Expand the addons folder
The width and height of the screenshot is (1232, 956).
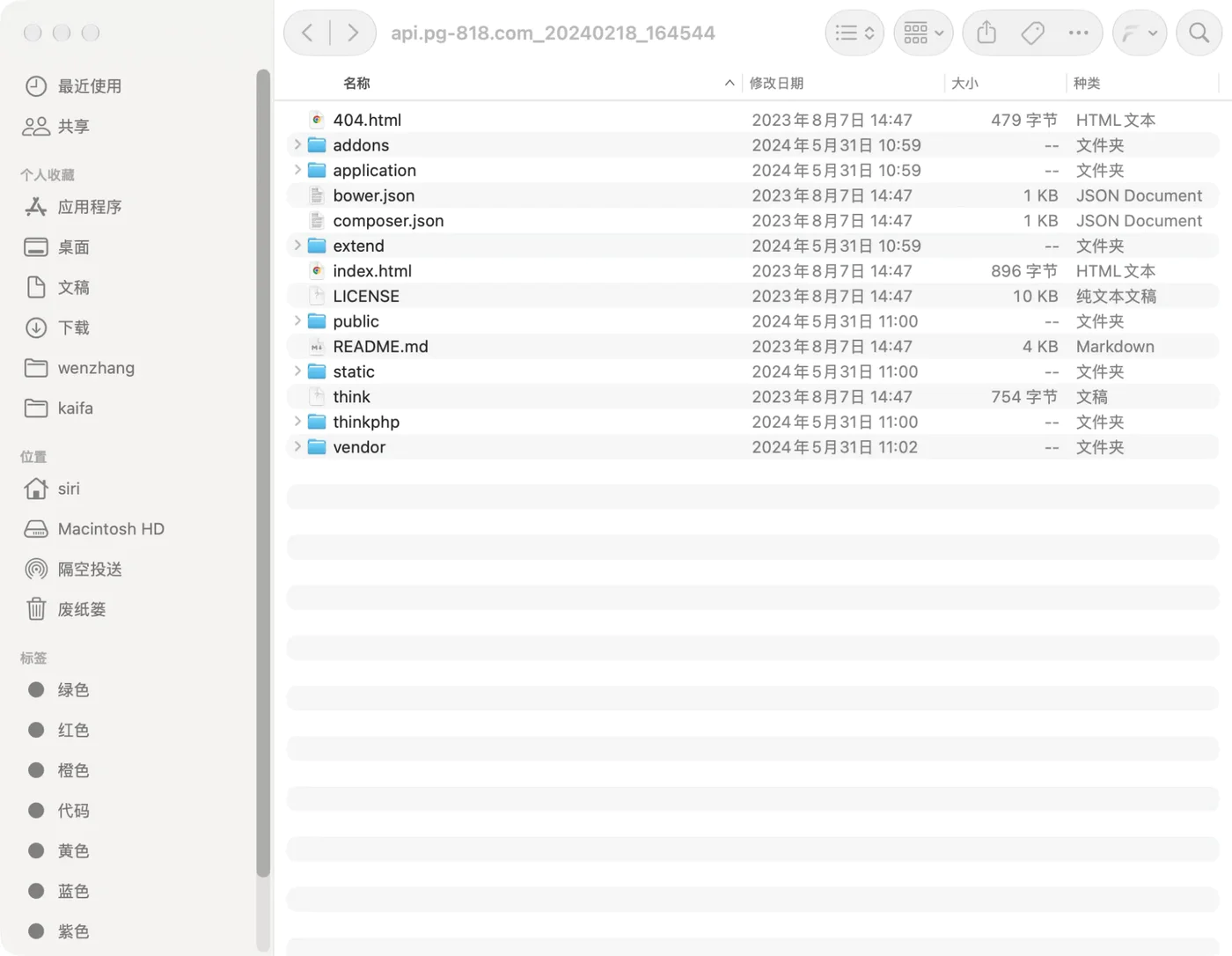(x=297, y=144)
